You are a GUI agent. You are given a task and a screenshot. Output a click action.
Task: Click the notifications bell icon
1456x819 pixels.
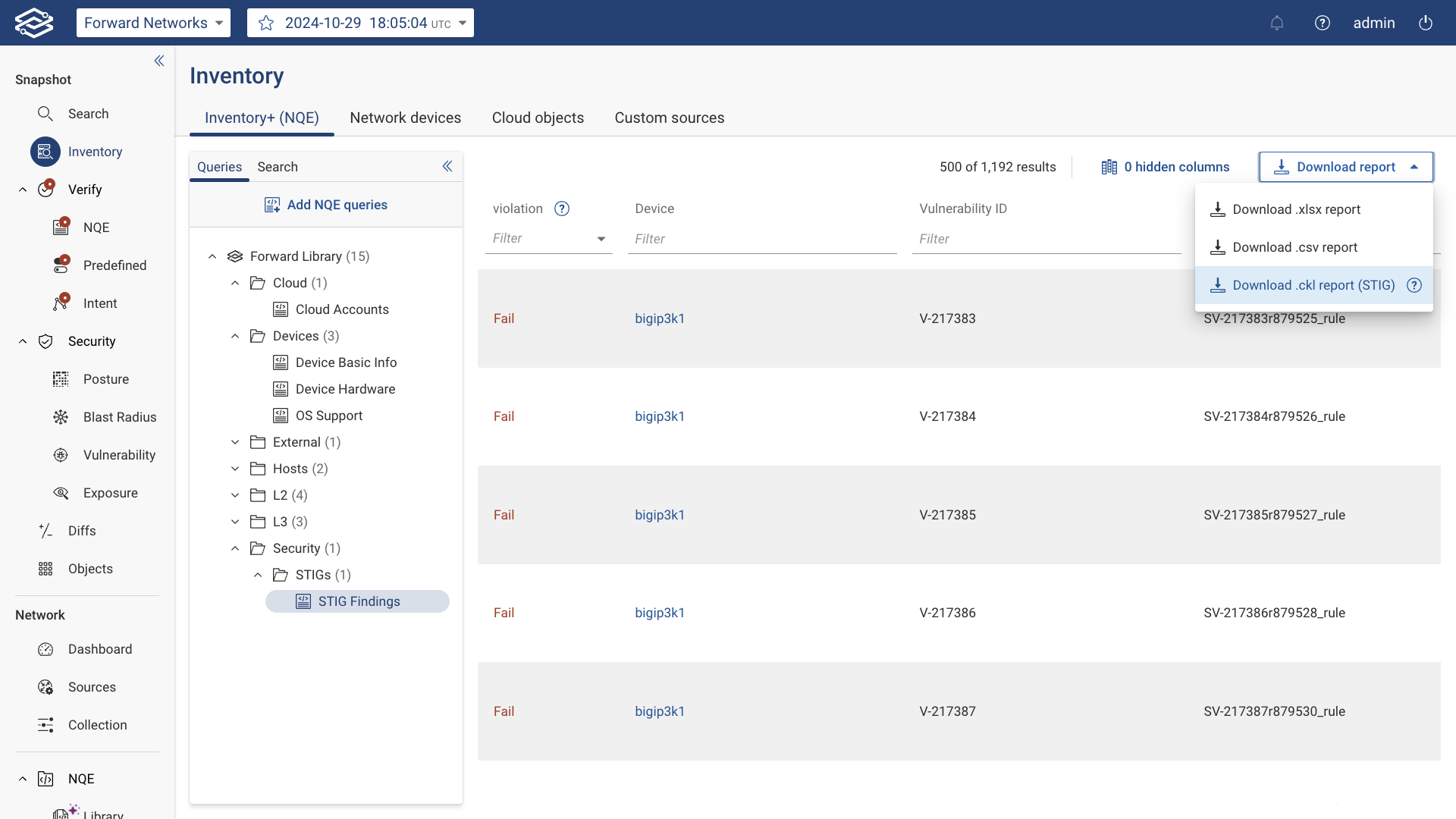pyautogui.click(x=1277, y=23)
